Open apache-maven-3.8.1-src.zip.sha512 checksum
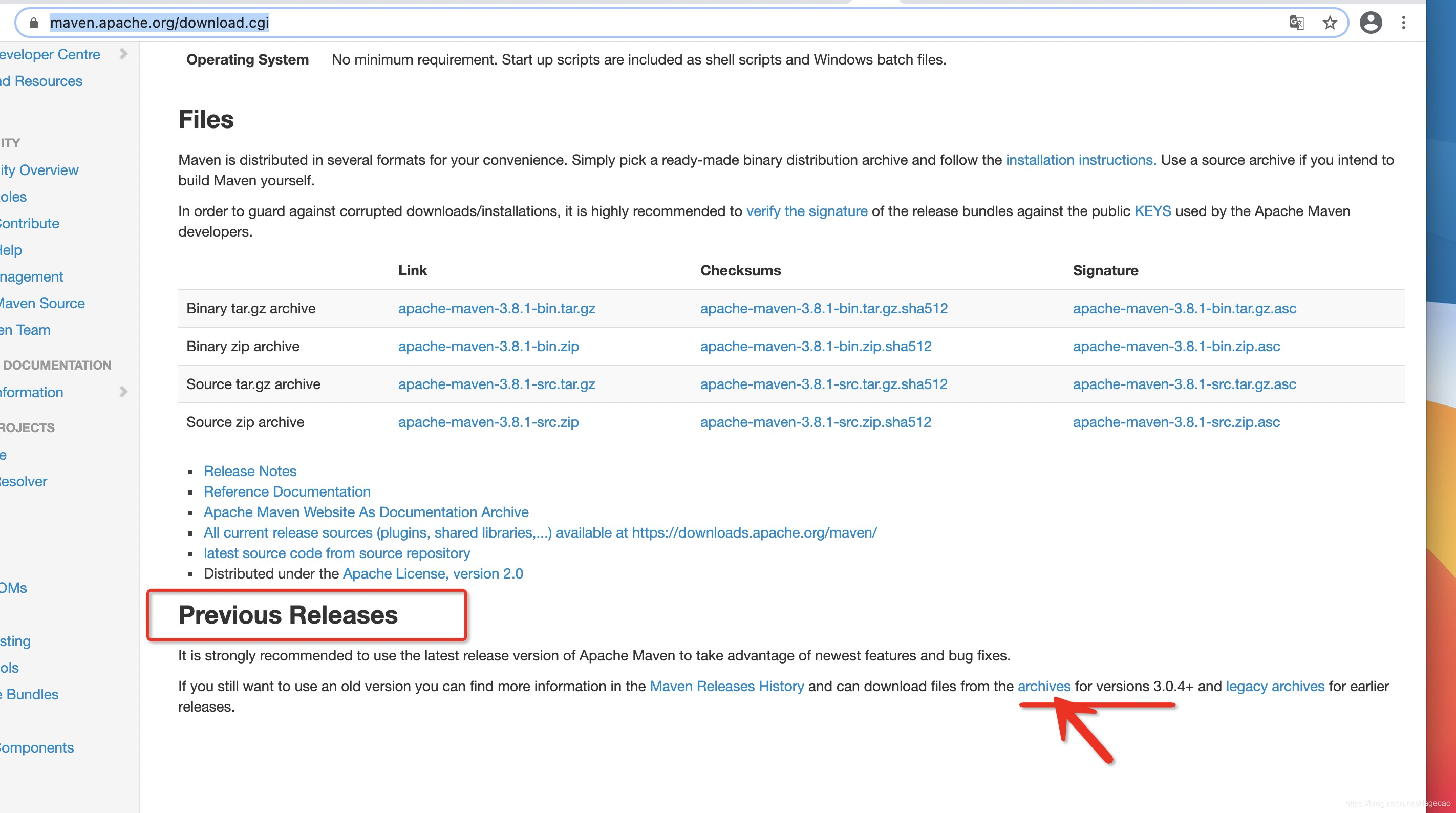Viewport: 1456px width, 813px height. click(x=815, y=422)
